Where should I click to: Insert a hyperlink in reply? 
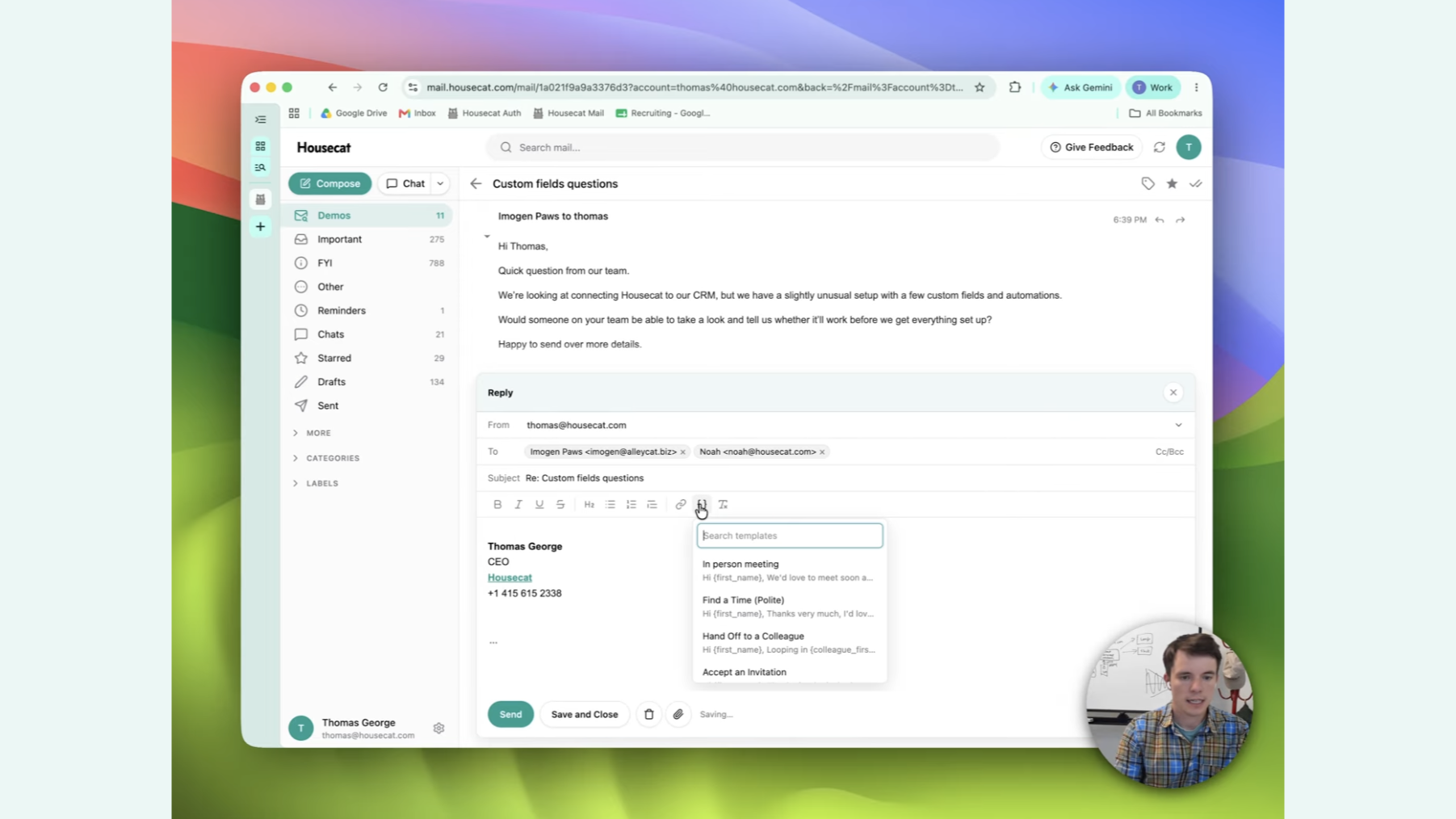681,504
